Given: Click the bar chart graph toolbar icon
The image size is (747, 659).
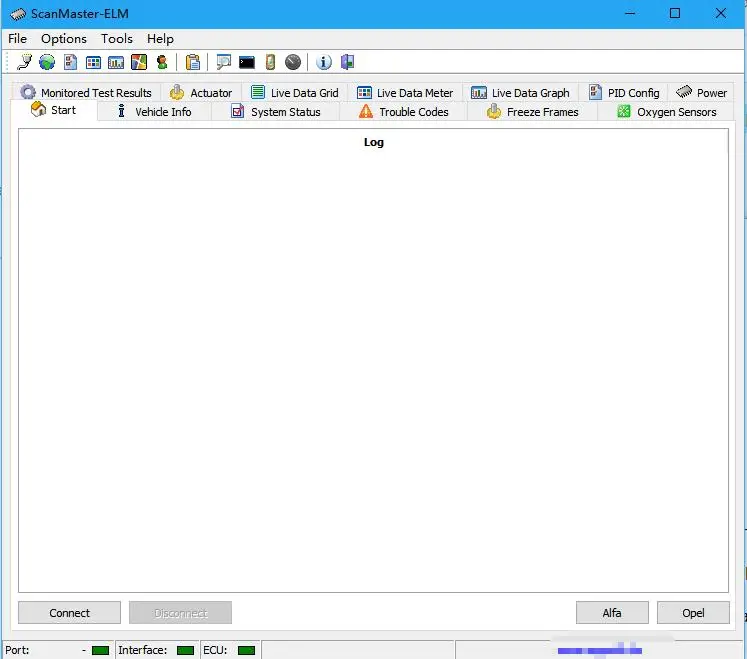Looking at the screenshot, I should click(116, 62).
